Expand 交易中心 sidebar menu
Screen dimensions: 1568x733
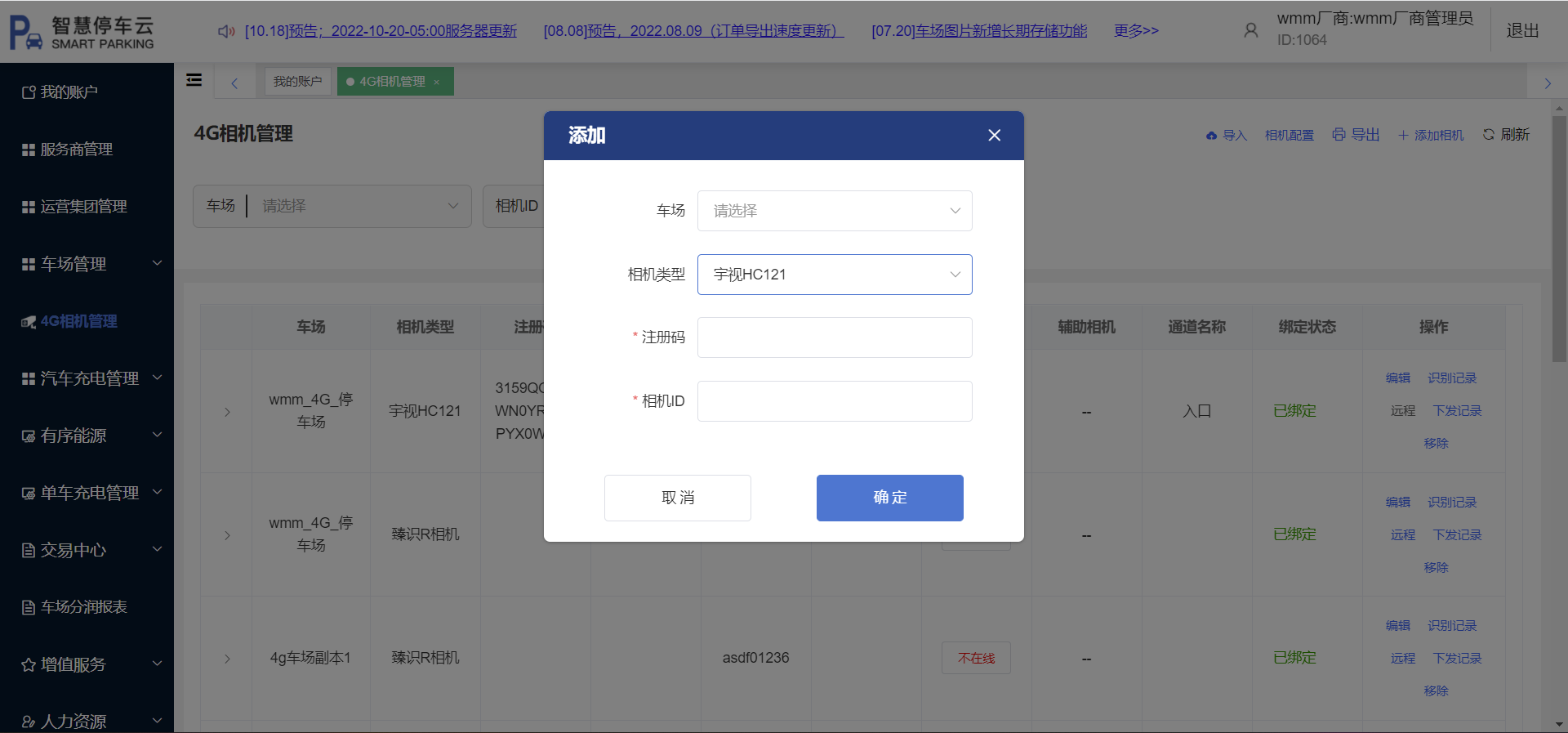(x=87, y=549)
